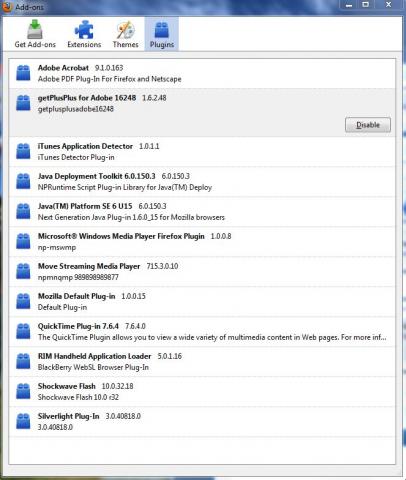The image size is (406, 480).
Task: Click 'NPRuntime Script Plug-in Library' description
Action: tap(125, 188)
